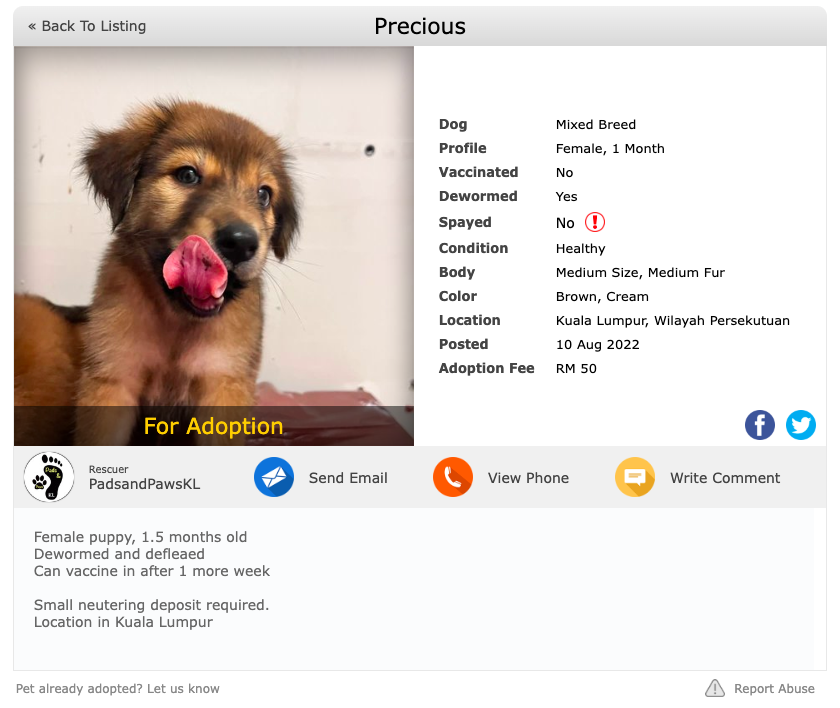Click Pet already adopted? Let us know

click(118, 689)
